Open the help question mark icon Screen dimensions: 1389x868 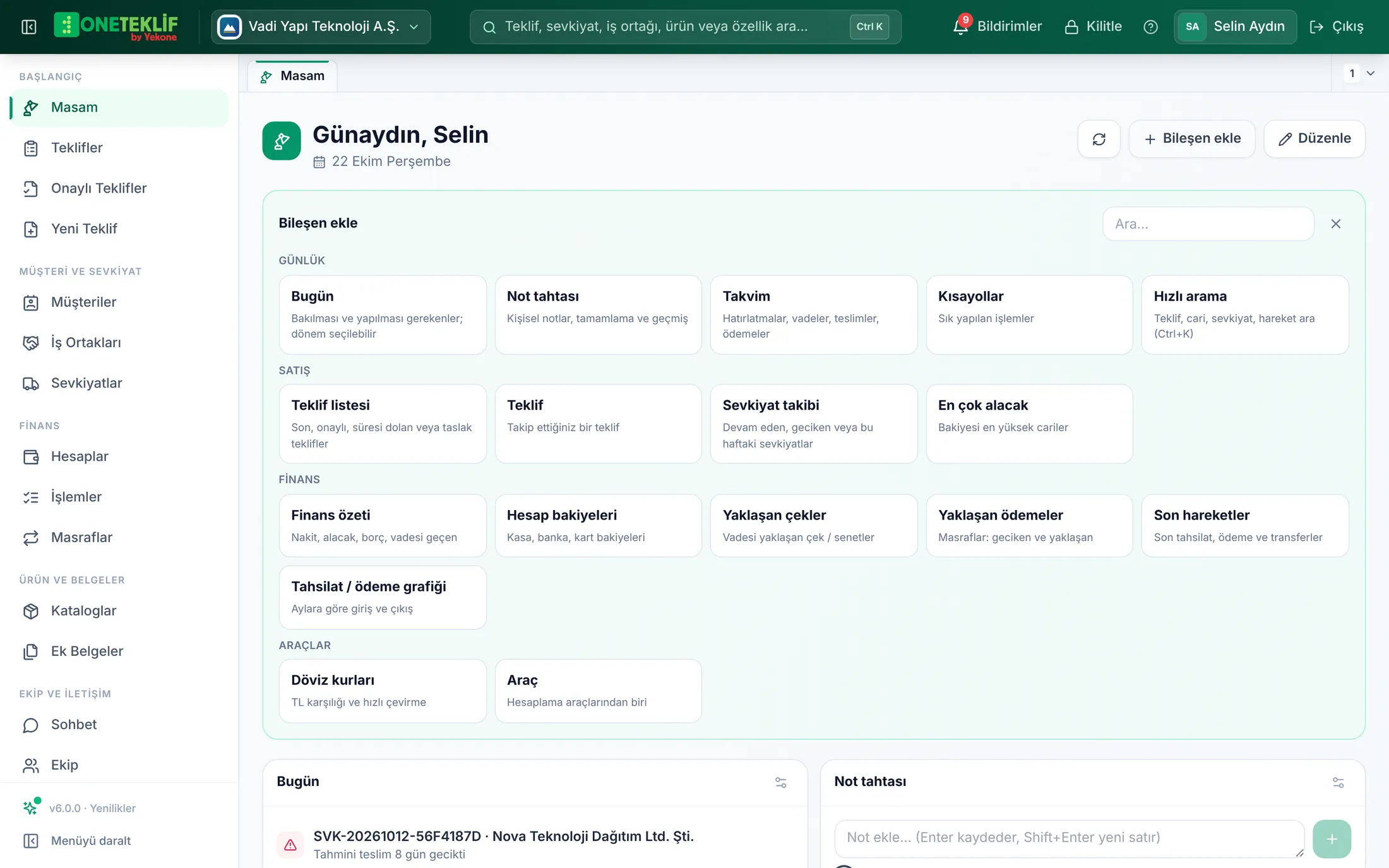[1150, 27]
